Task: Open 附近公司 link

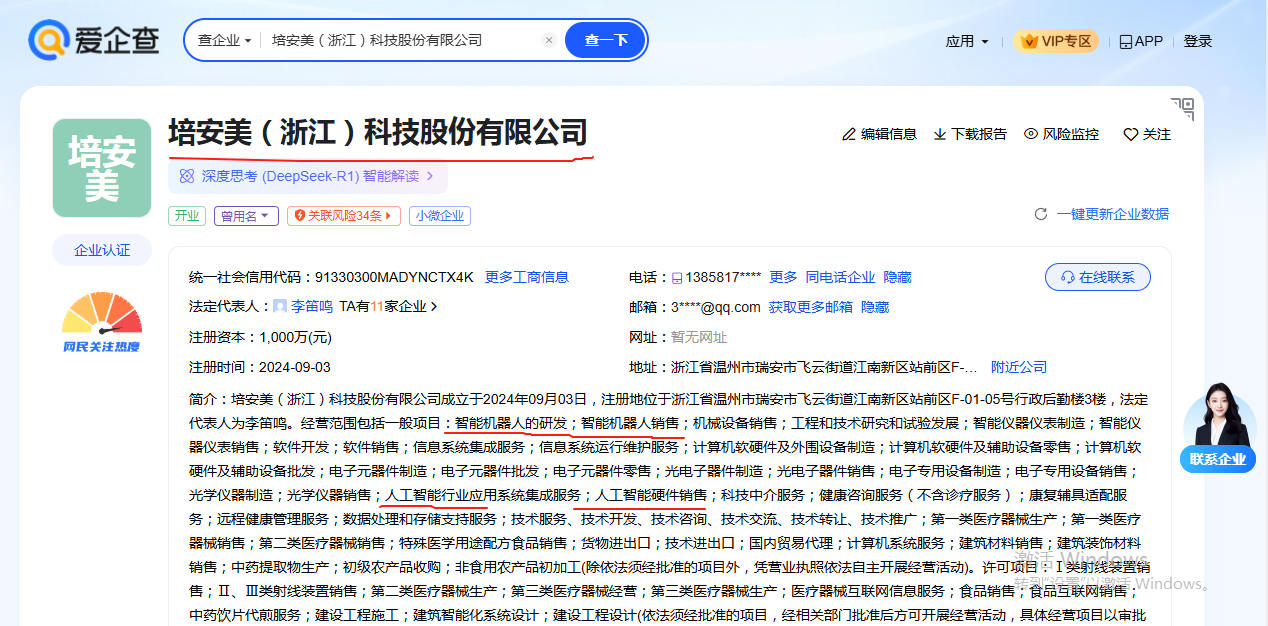Action: [x=1019, y=367]
